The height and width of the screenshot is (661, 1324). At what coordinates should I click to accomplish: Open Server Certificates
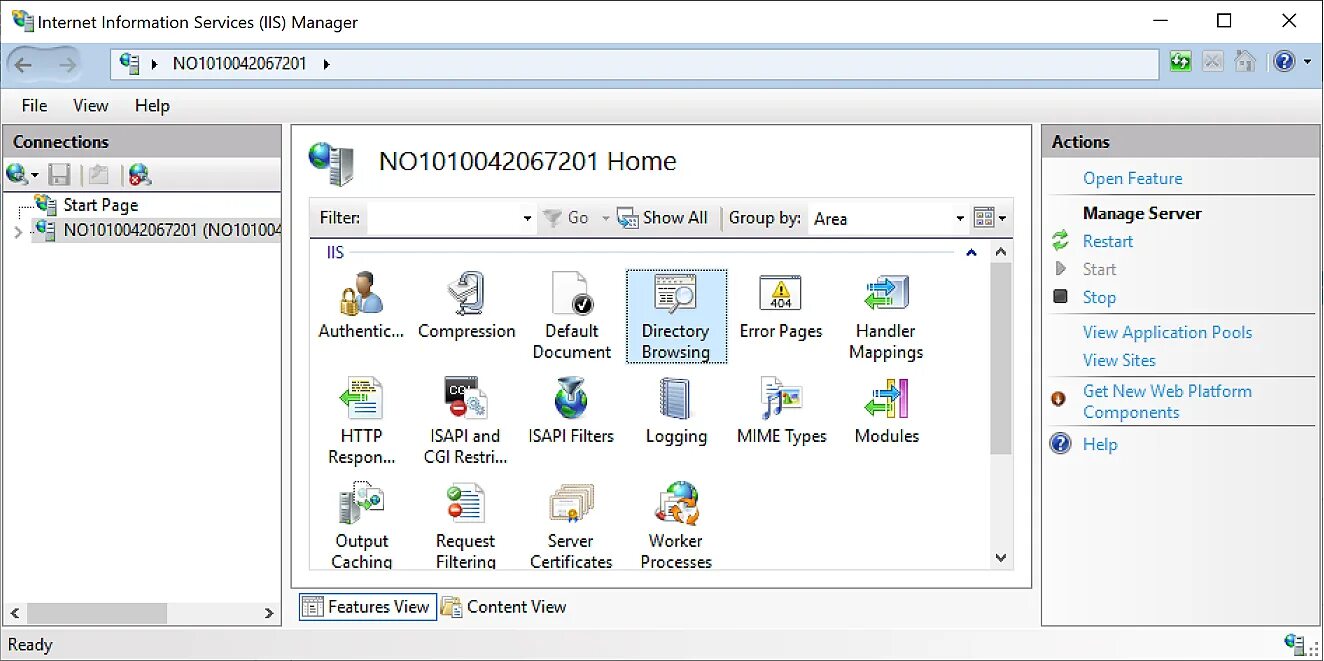click(571, 525)
